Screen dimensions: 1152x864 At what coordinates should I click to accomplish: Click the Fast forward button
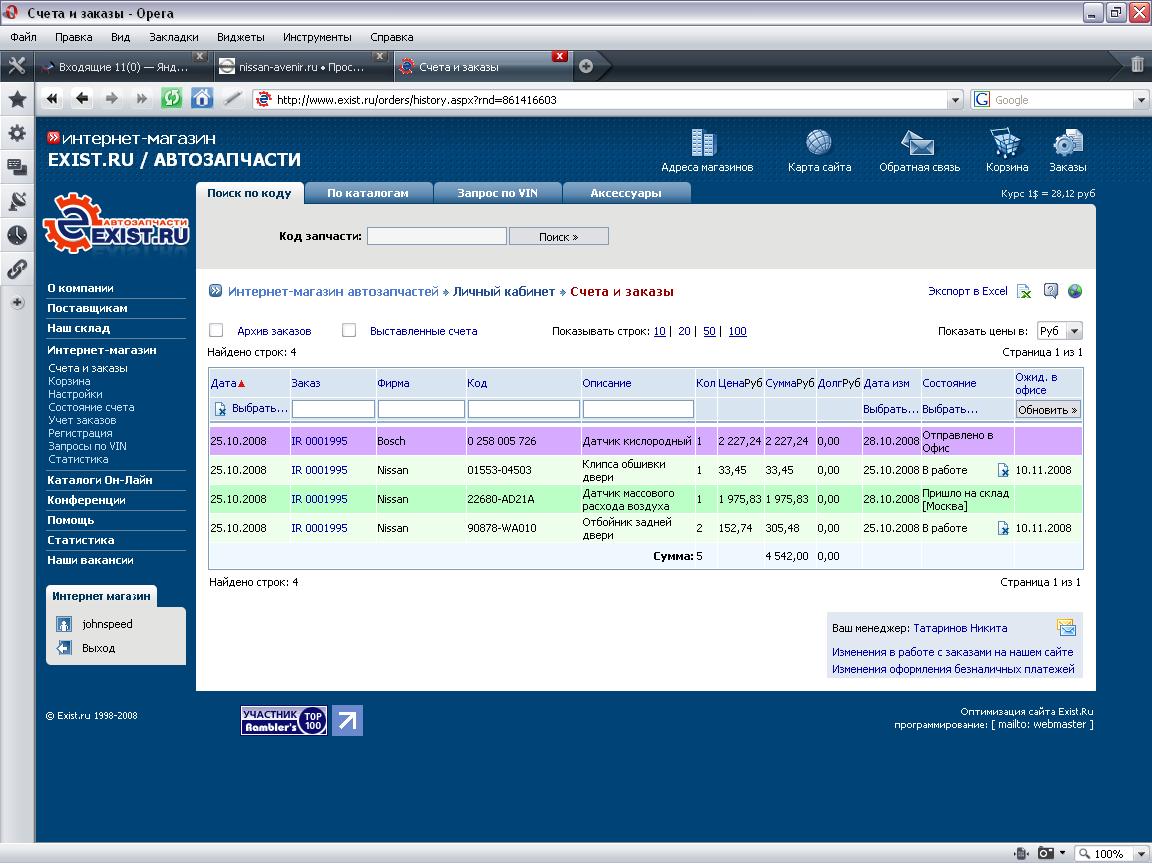pos(142,98)
